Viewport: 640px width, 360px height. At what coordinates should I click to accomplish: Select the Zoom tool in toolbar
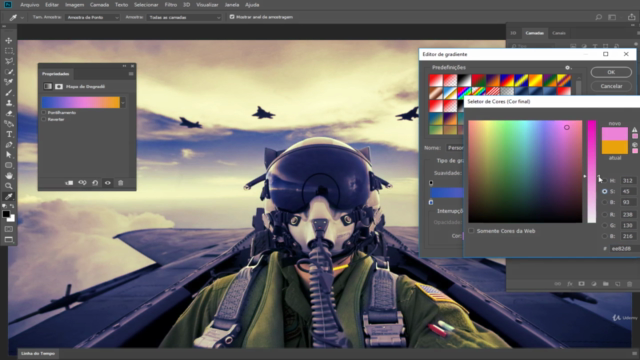point(9,186)
